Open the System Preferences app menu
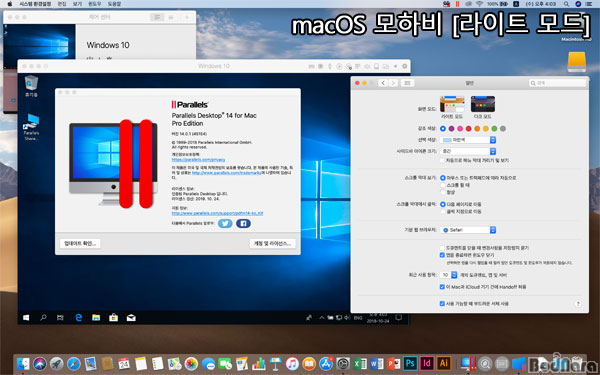Screen dimensions: 600x375 tap(35, 4)
